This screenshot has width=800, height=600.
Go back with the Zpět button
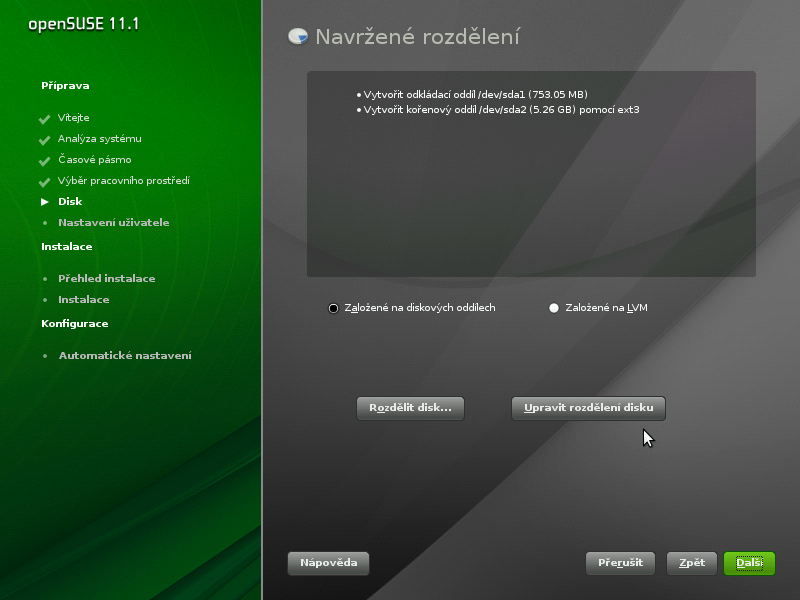click(x=691, y=563)
